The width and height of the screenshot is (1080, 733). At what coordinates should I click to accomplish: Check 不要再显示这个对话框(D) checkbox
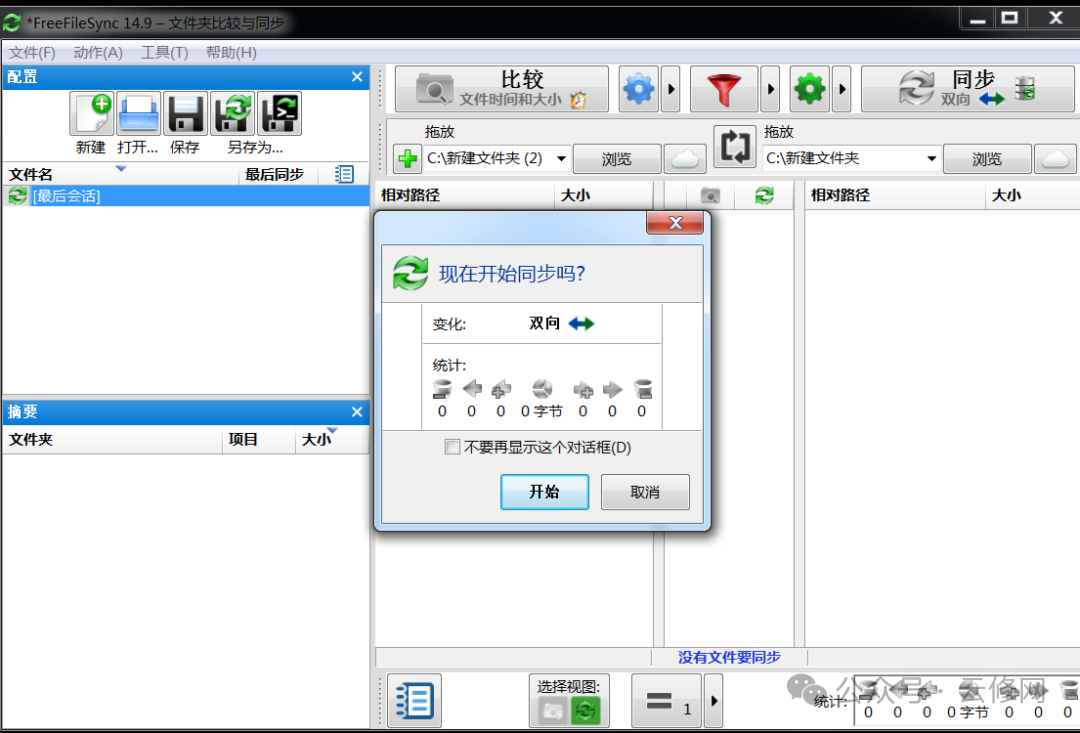pos(453,447)
